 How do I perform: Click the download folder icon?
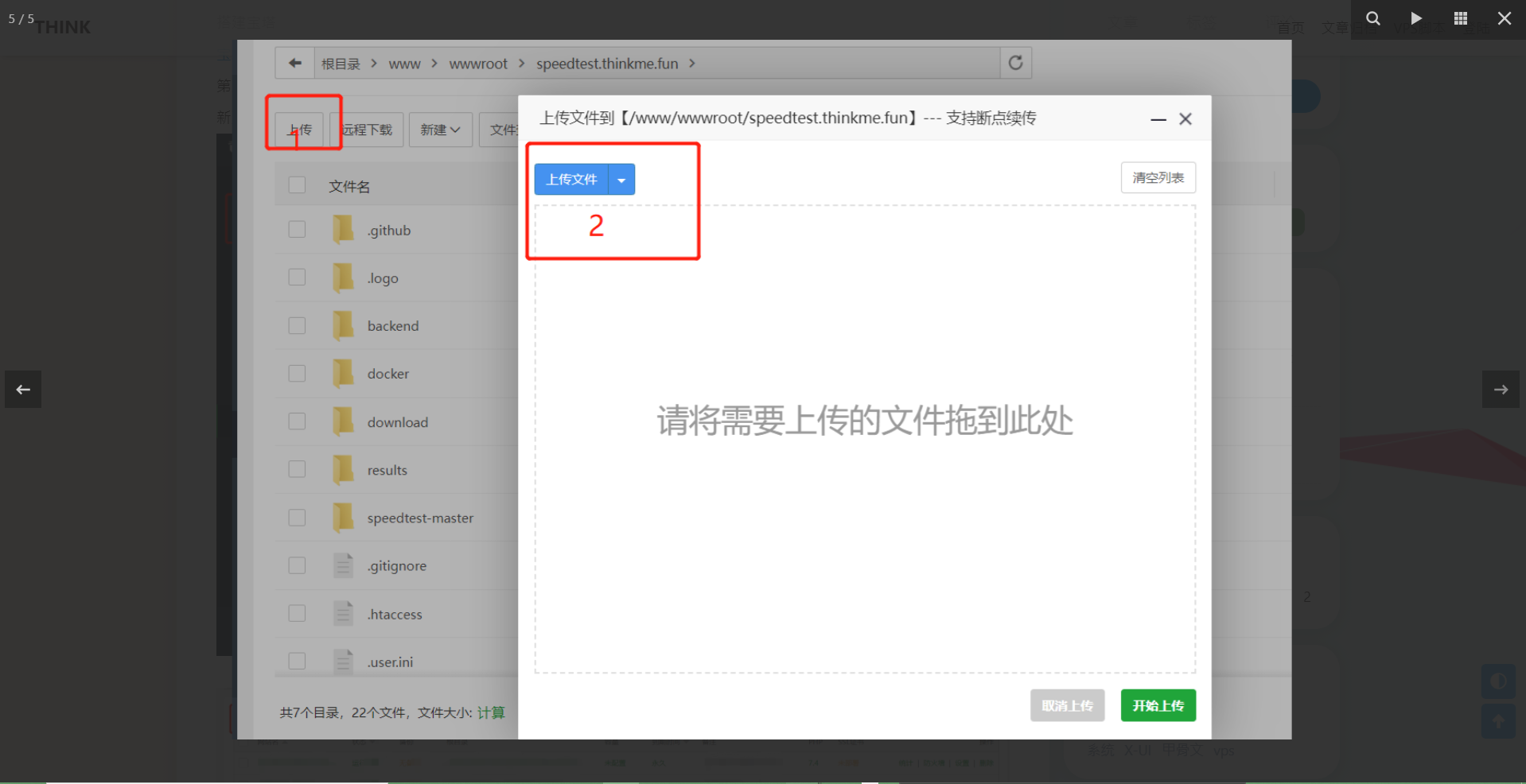[x=343, y=422]
